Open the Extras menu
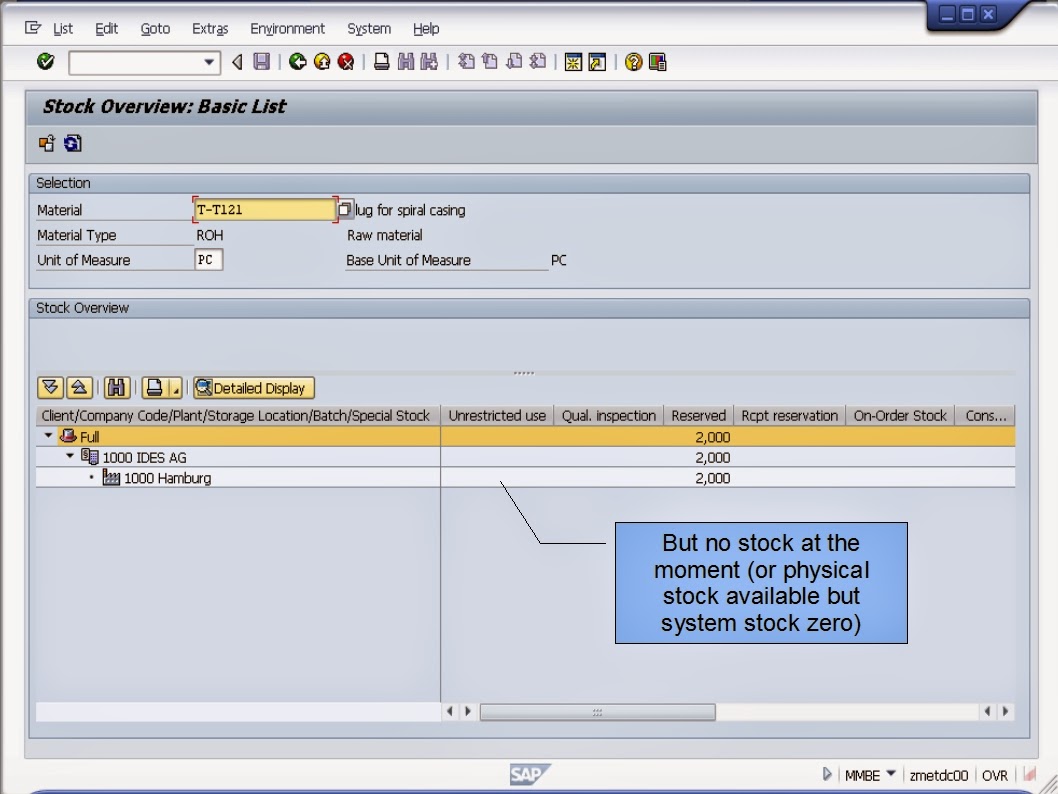This screenshot has height=794, width=1058. 210,28
